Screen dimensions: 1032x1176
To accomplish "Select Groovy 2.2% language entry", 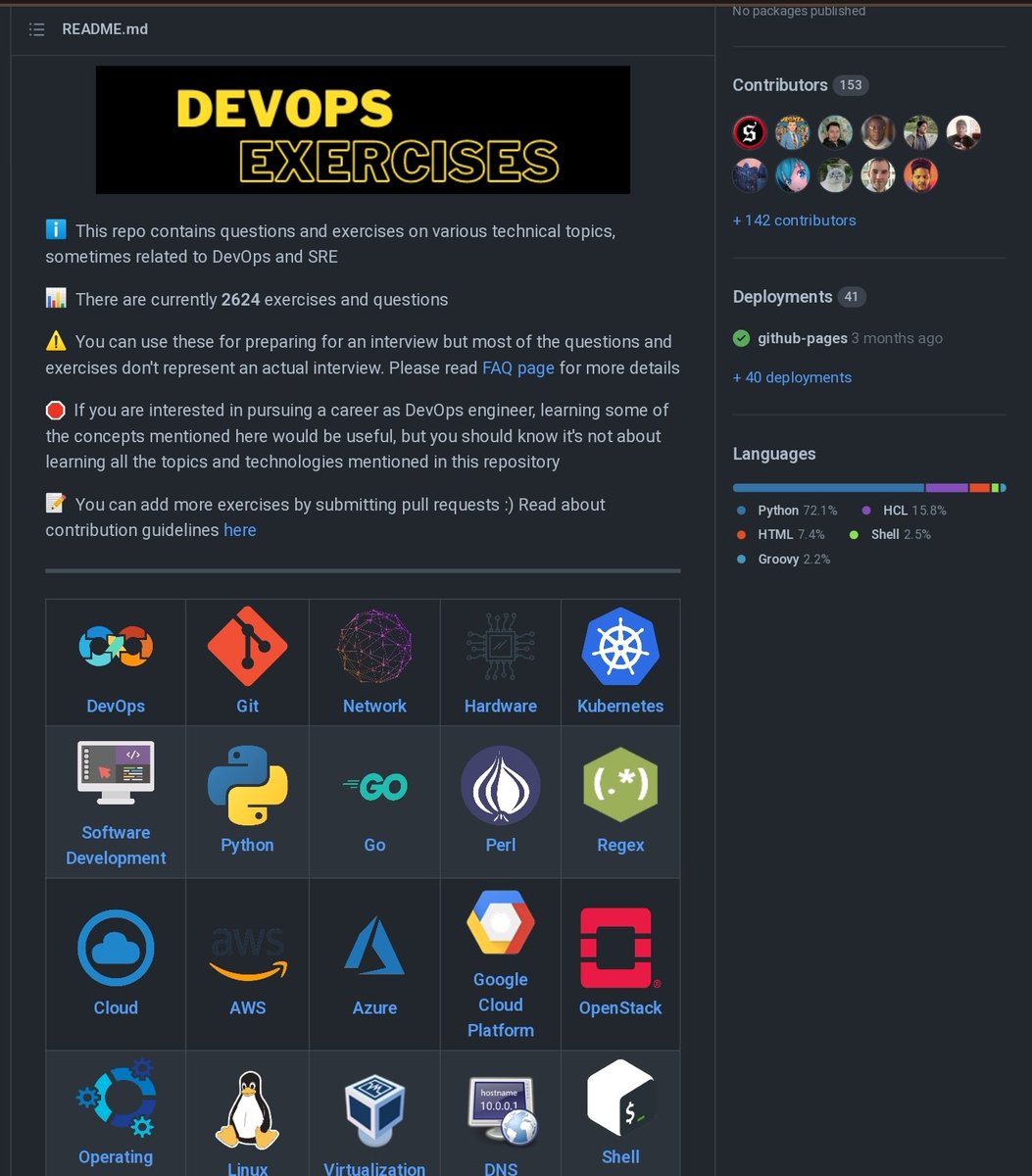I will click(783, 559).
